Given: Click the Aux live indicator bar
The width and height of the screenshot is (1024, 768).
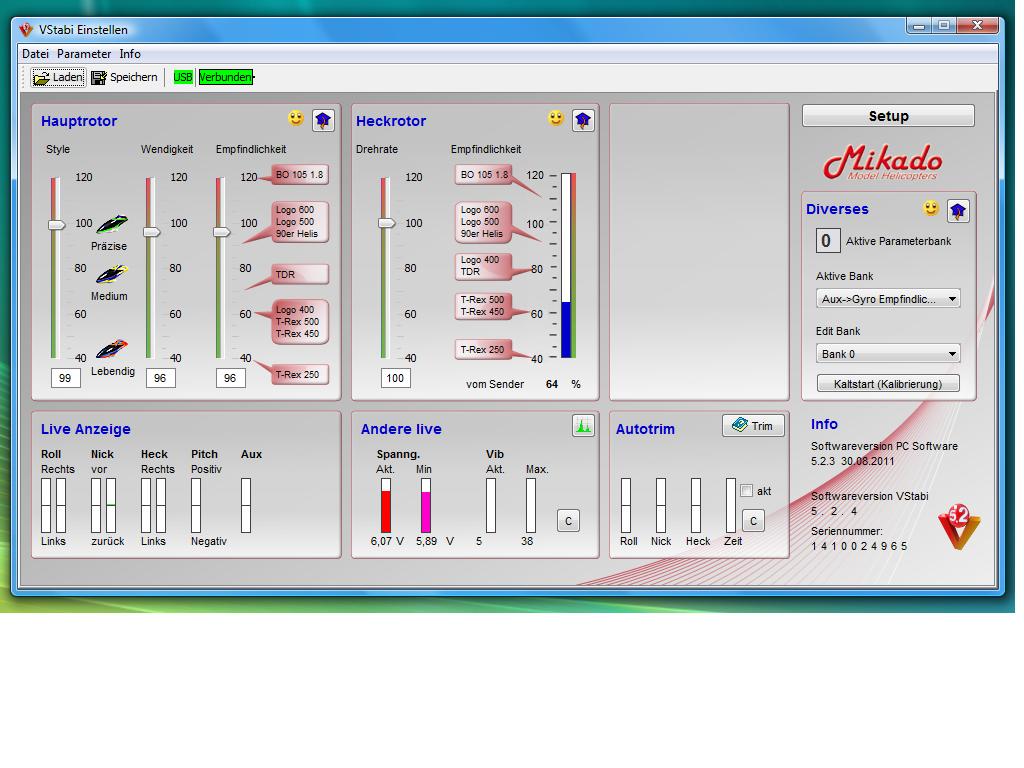Looking at the screenshot, I should [x=246, y=505].
